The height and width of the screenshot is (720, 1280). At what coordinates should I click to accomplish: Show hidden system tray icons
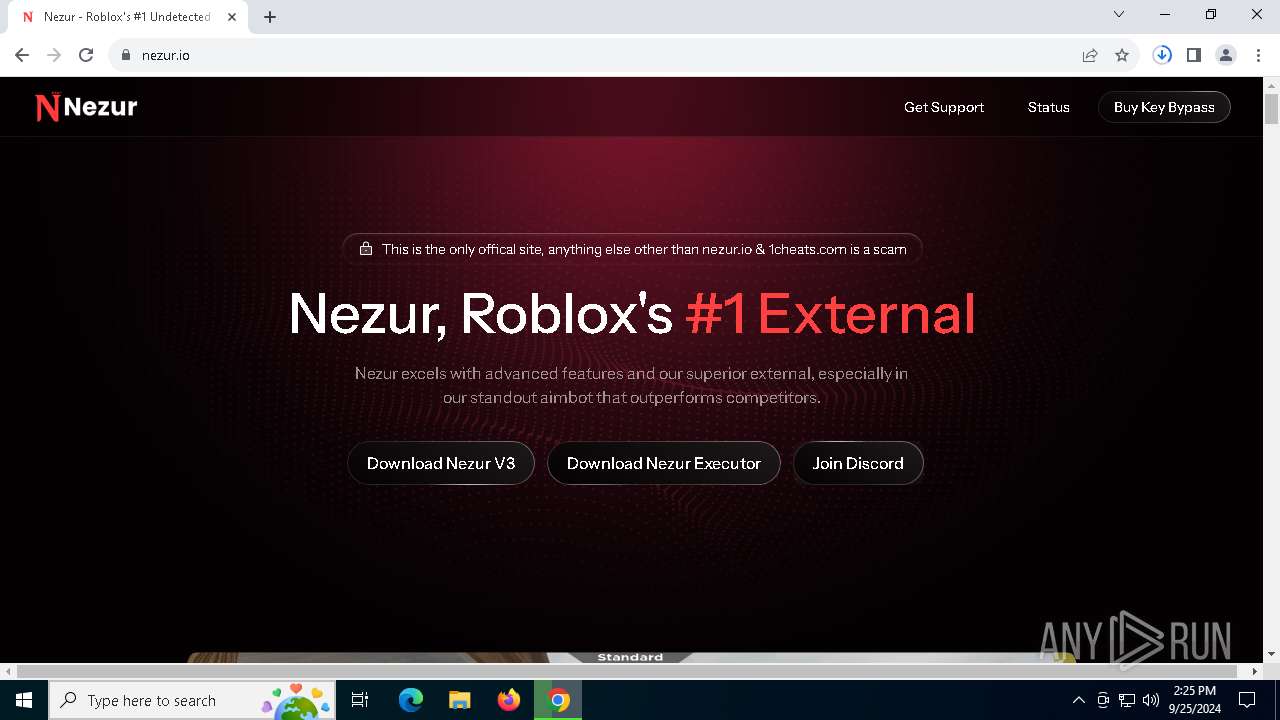coord(1078,700)
